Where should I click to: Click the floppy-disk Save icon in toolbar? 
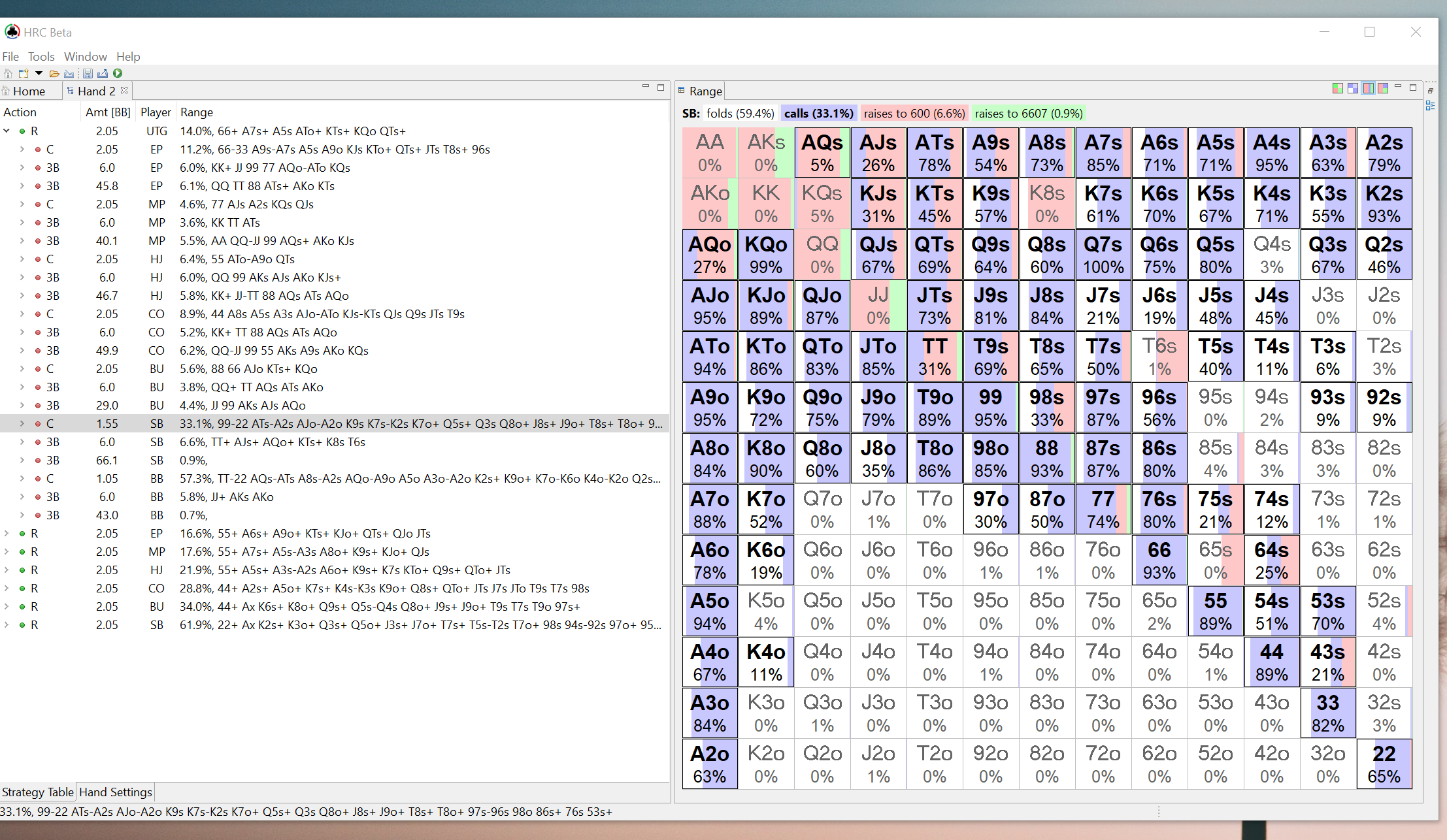pos(88,73)
